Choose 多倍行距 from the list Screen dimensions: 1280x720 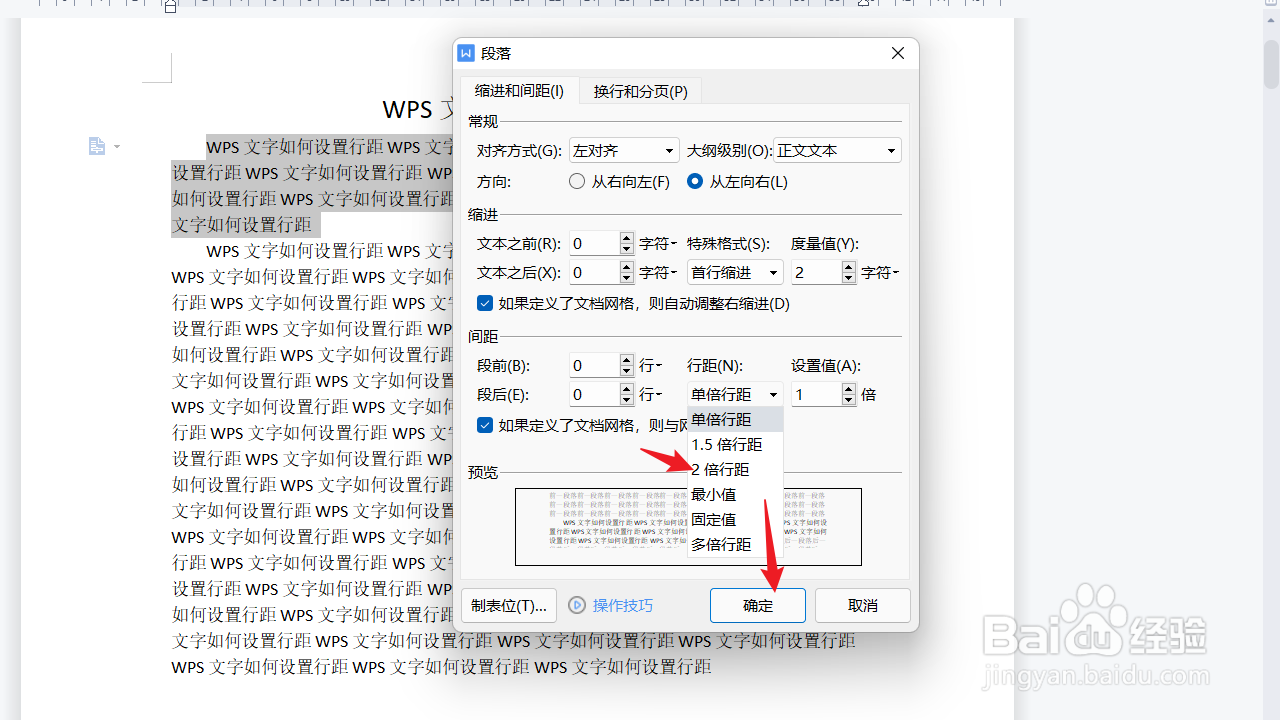click(x=735, y=545)
